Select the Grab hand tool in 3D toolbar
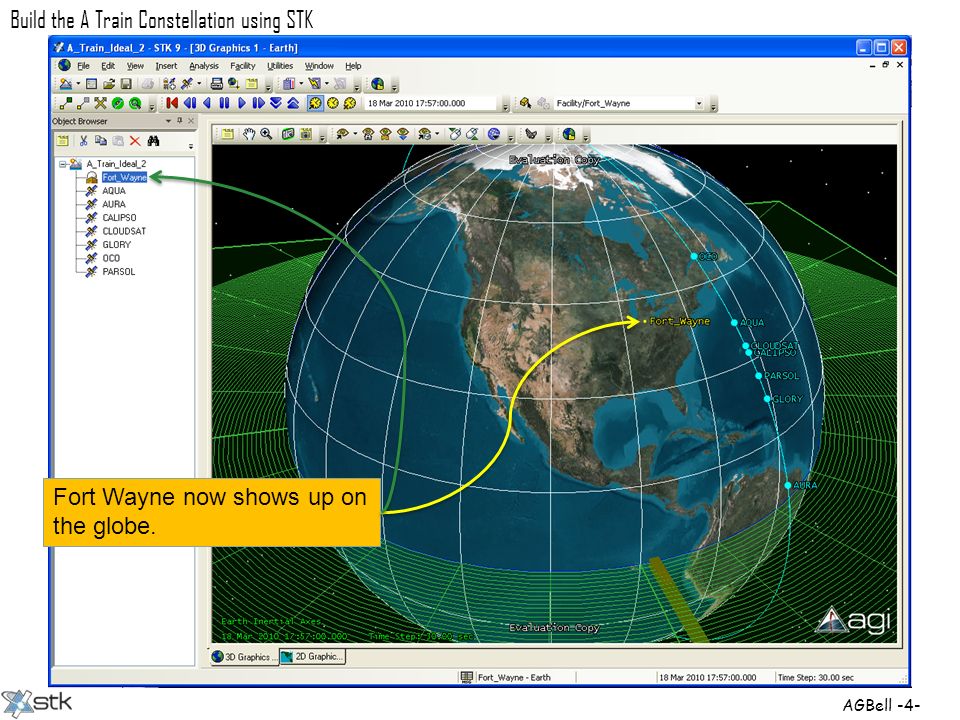960x720 pixels. click(x=249, y=134)
